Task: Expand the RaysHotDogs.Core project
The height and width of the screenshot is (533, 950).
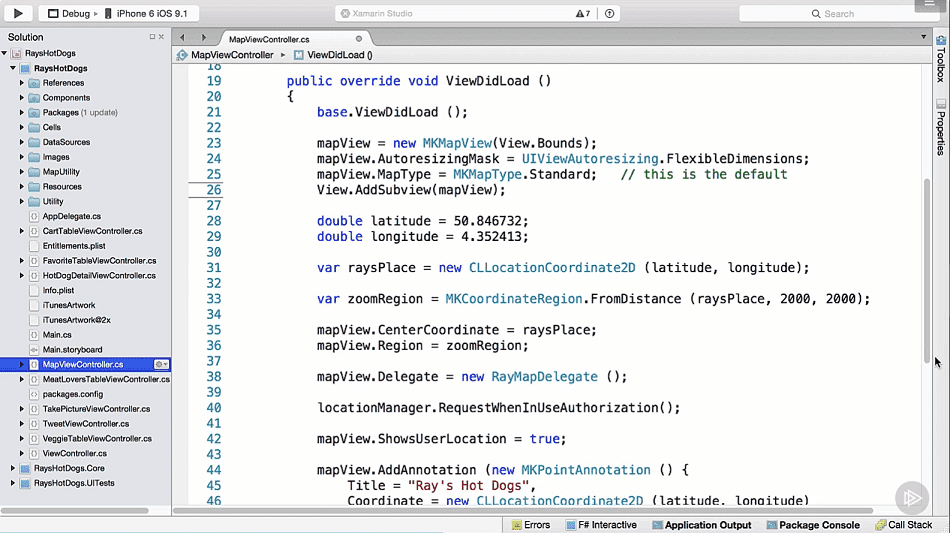Action: coord(13,468)
